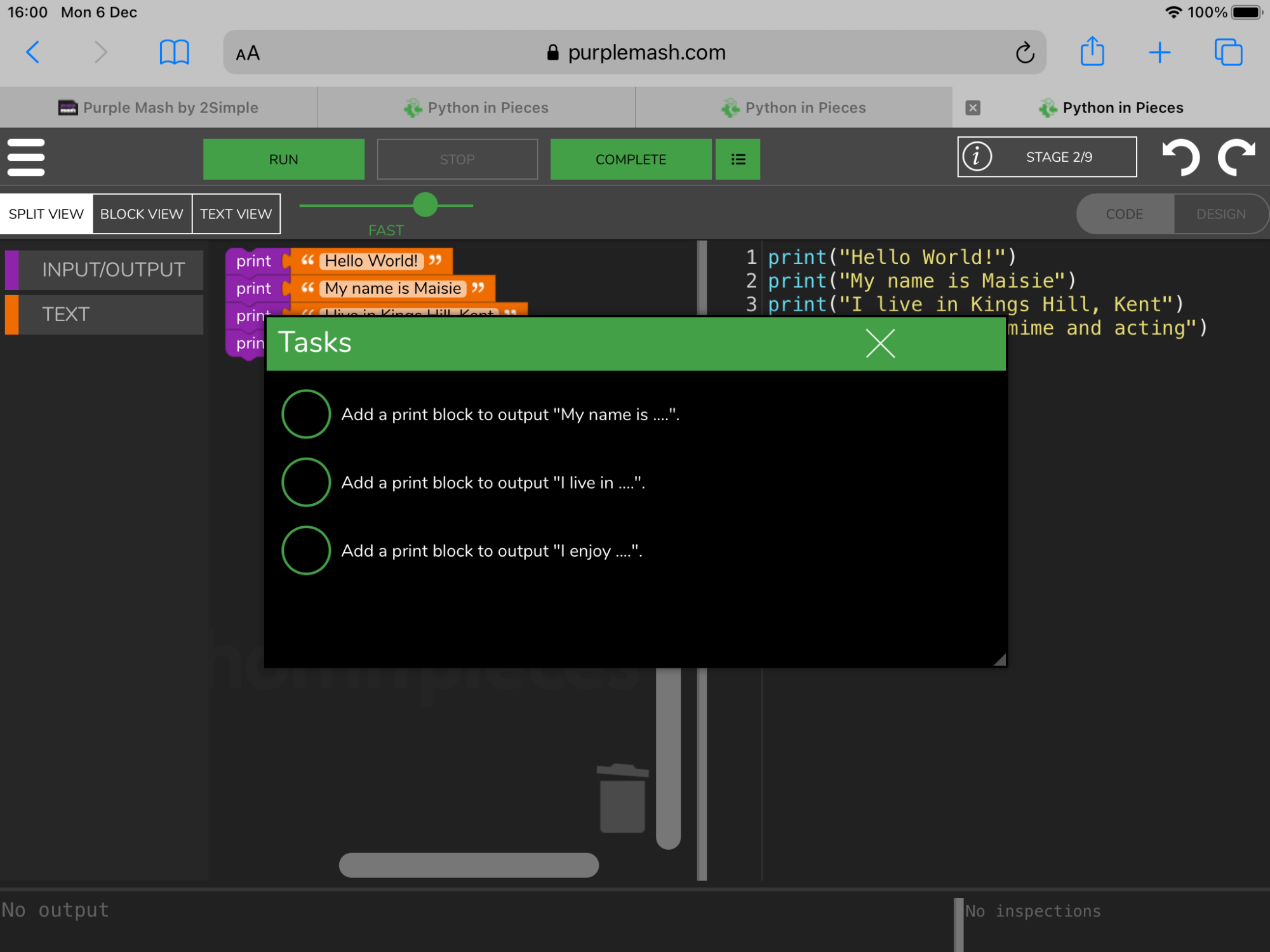Image resolution: width=1270 pixels, height=952 pixels.
Task: Run the Python program
Action: pos(284,159)
